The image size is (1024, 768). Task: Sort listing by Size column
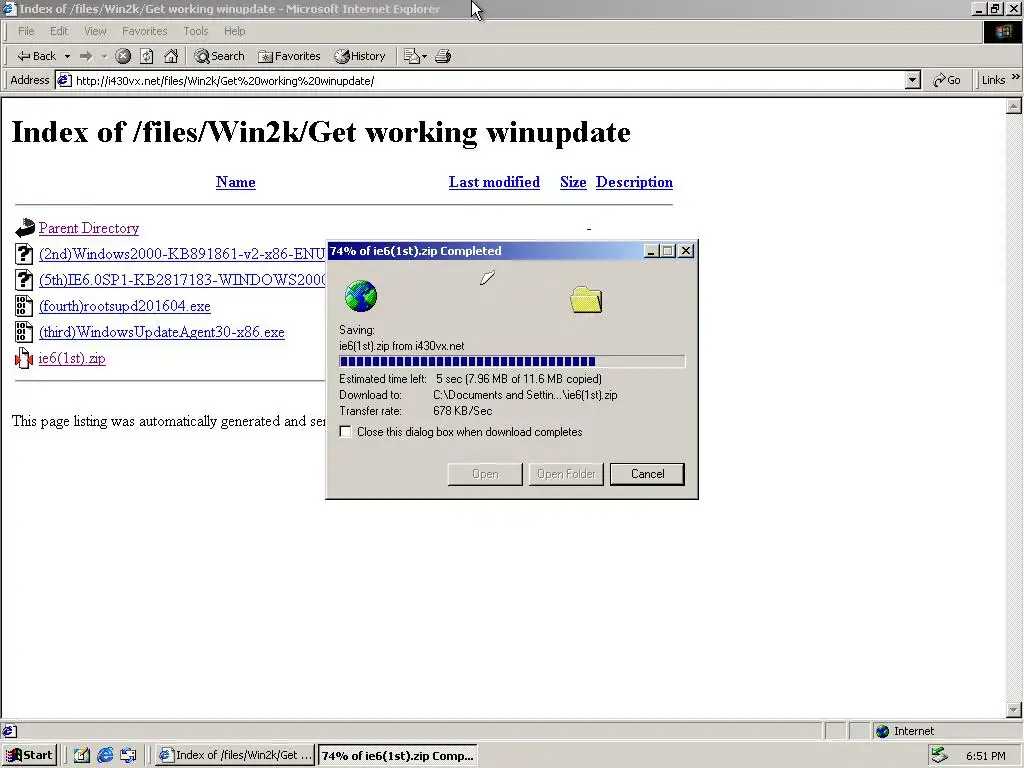pos(573,182)
